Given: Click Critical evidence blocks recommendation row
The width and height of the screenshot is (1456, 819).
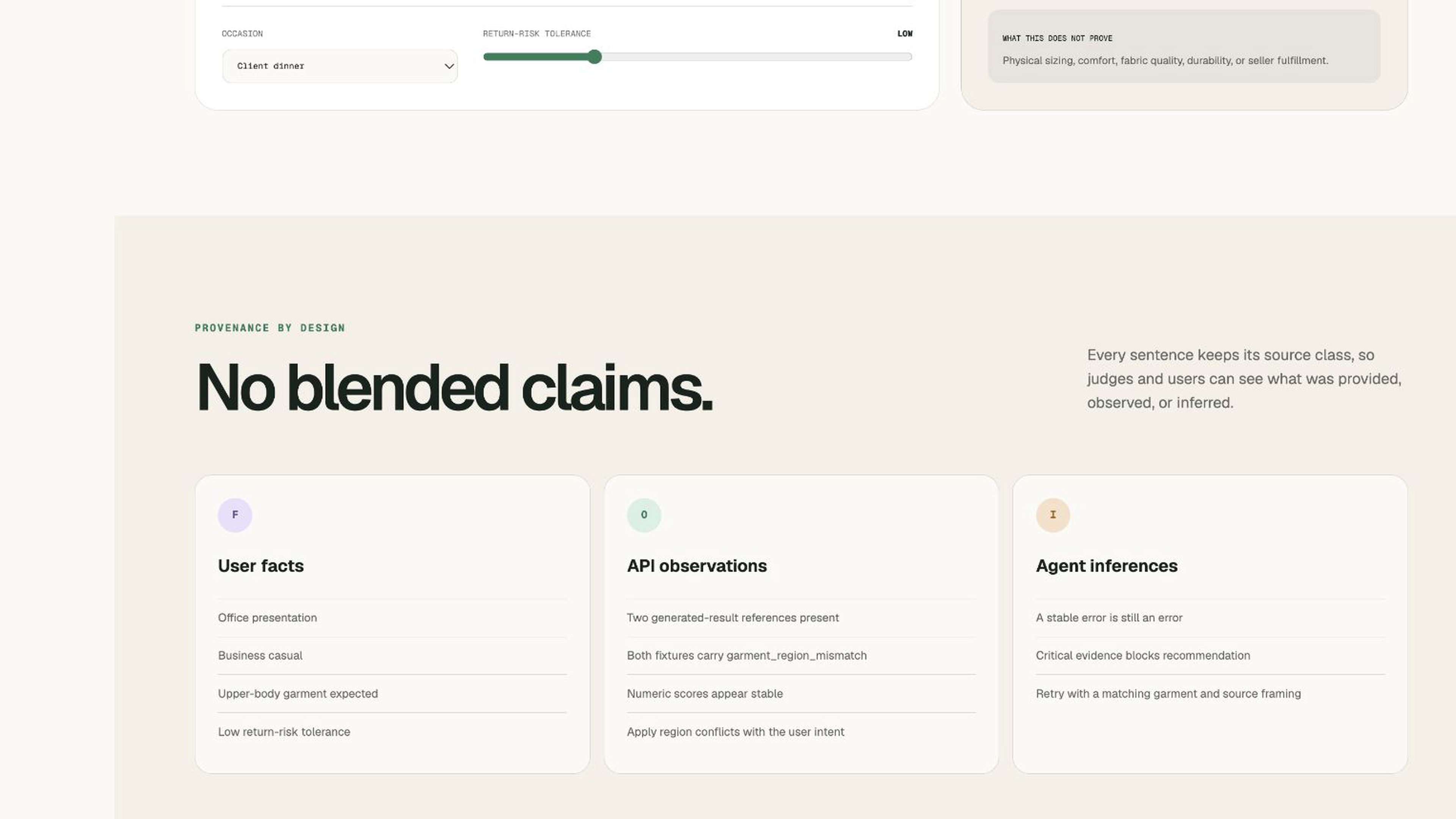Looking at the screenshot, I should click(x=1210, y=656).
